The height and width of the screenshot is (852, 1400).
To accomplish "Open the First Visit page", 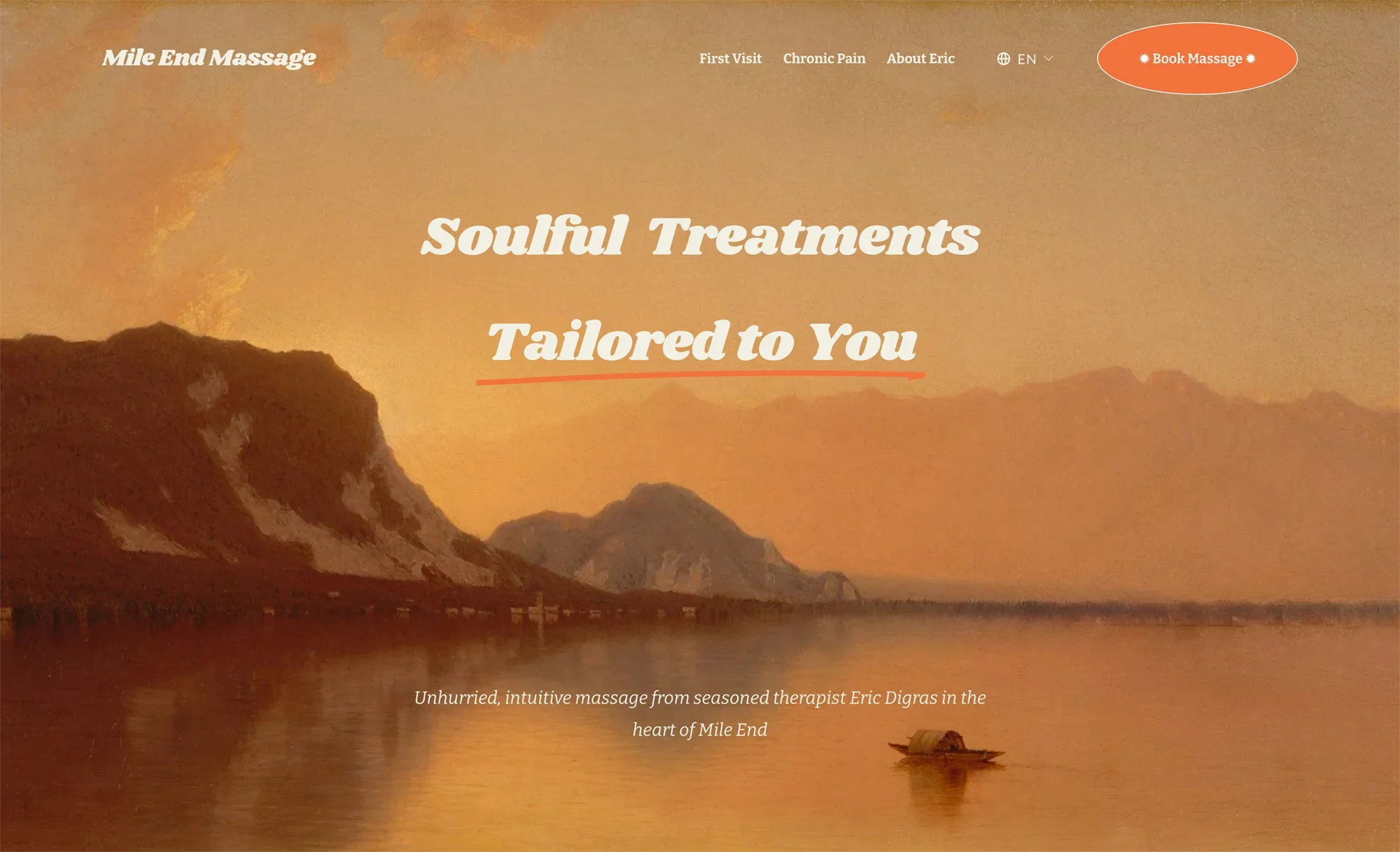I will pyautogui.click(x=730, y=59).
